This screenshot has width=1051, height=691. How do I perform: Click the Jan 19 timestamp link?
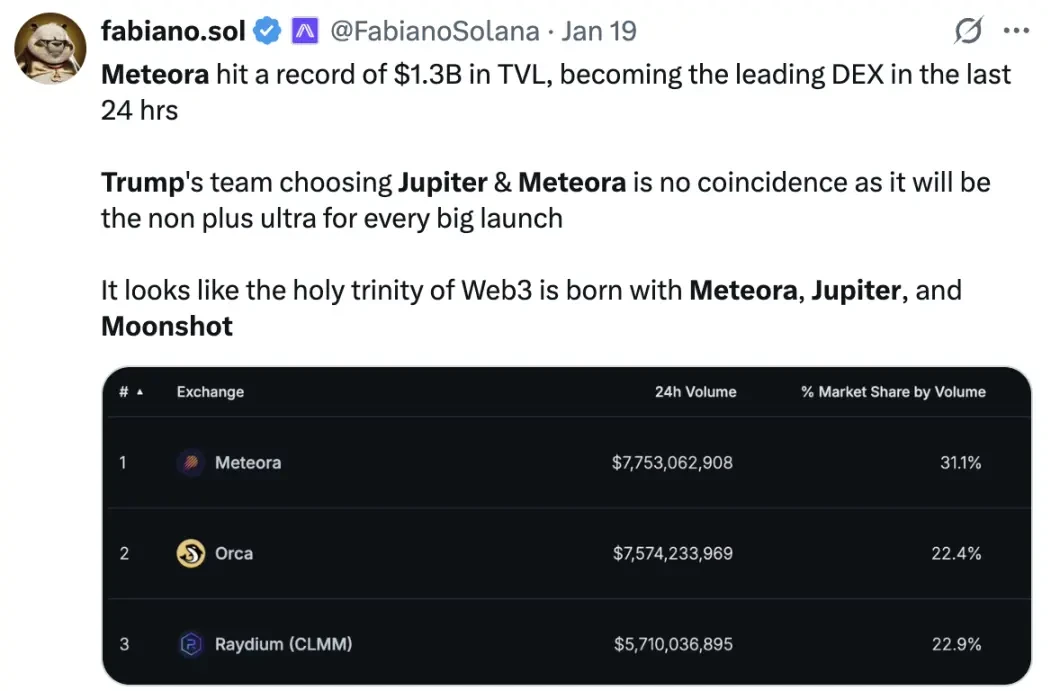[x=599, y=31]
